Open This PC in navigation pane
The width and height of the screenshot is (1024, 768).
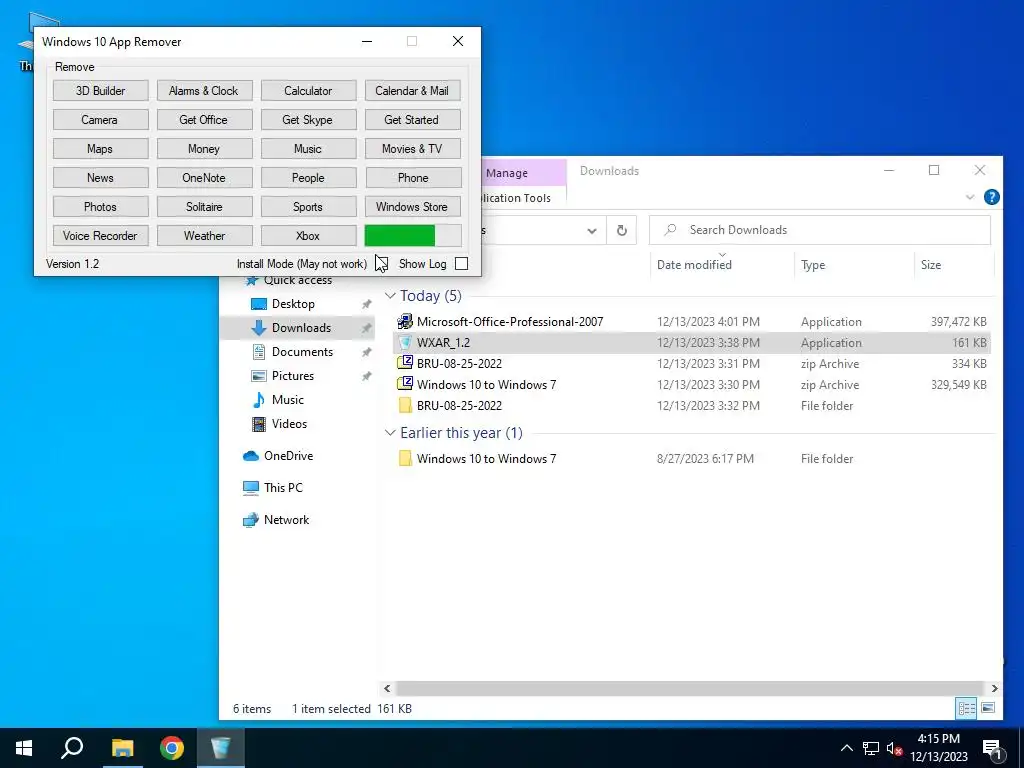283,488
